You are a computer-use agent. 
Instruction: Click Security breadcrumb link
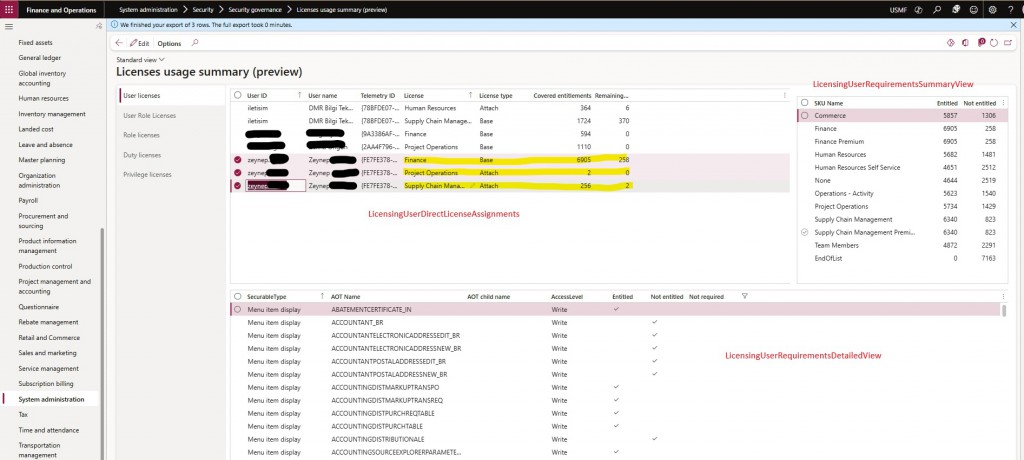[x=203, y=10]
